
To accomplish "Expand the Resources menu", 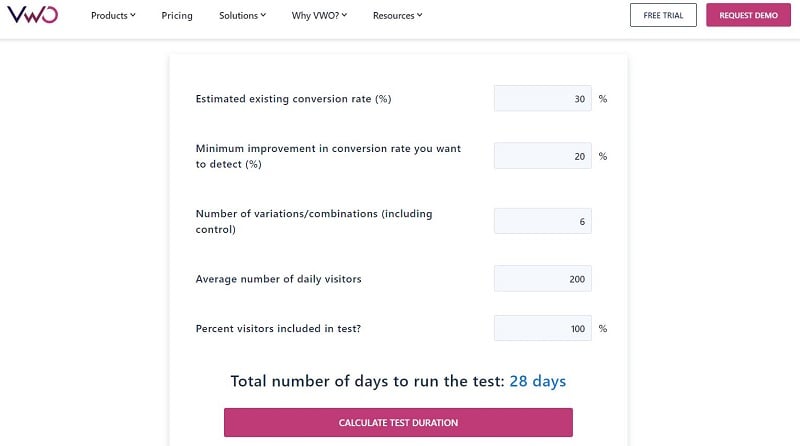I will [397, 15].
